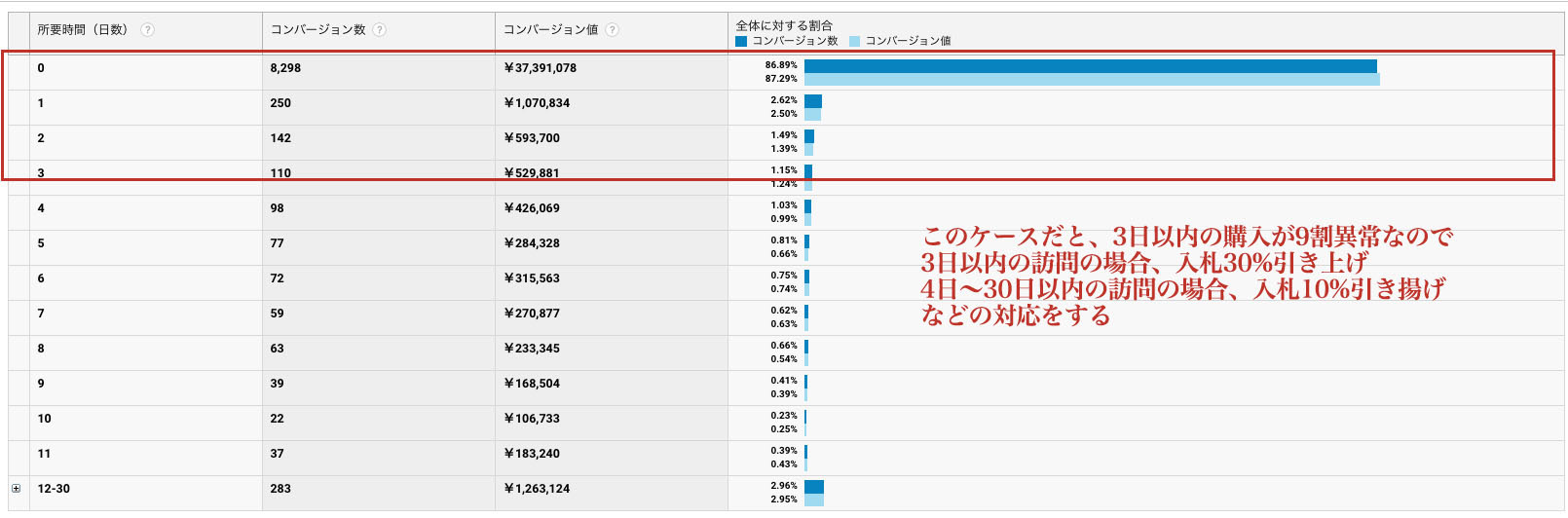Click light blue コンバージョン値 legend swatch

(854, 41)
